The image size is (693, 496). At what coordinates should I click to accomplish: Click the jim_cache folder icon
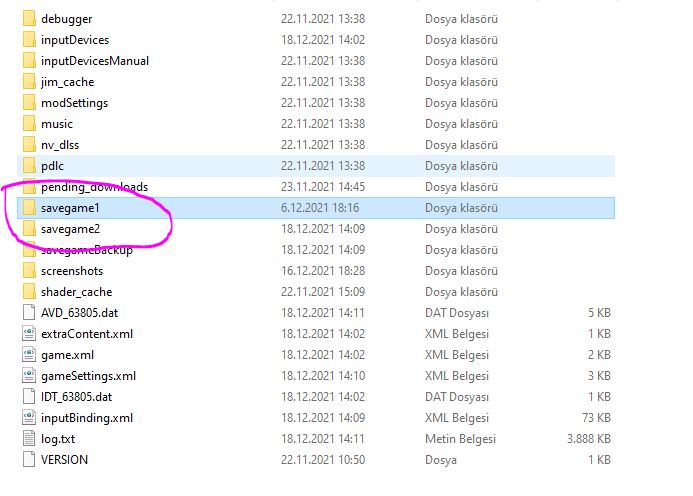click(29, 82)
